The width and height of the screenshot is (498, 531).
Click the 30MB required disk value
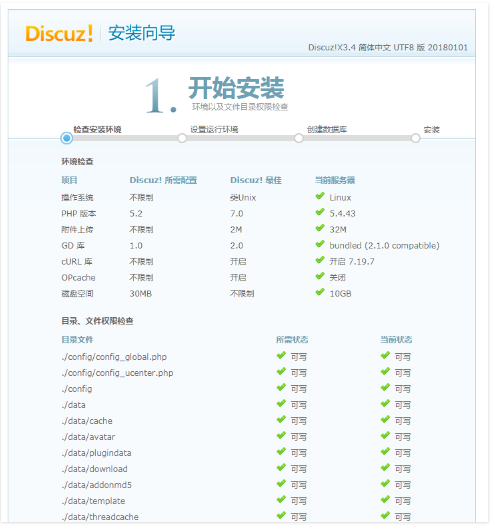coord(141,294)
